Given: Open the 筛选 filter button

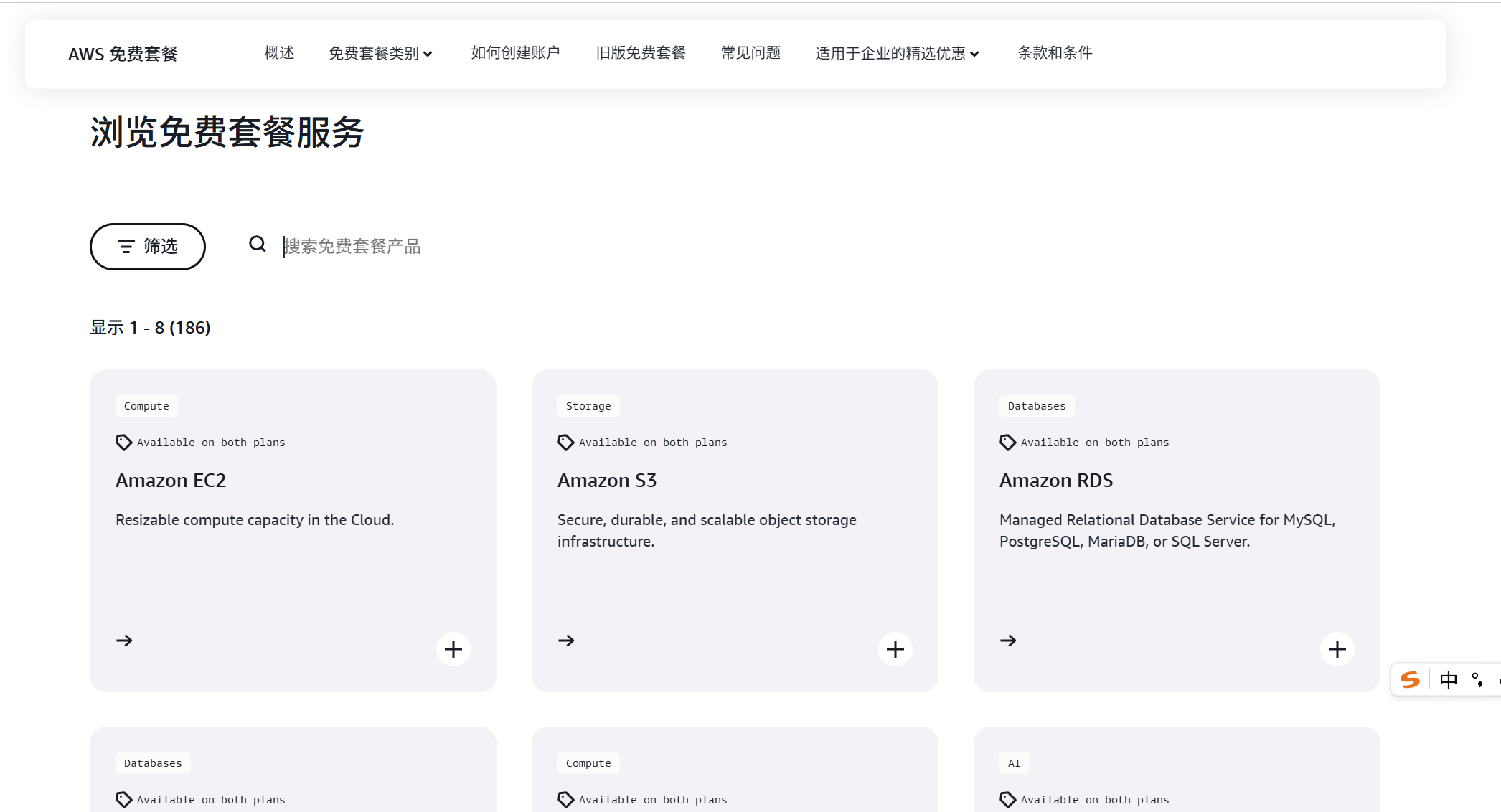Looking at the screenshot, I should click(x=147, y=247).
